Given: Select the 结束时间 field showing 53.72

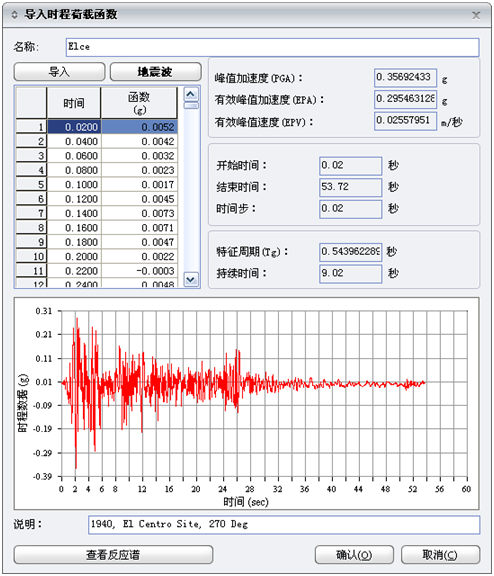Looking at the screenshot, I should 350,187.
